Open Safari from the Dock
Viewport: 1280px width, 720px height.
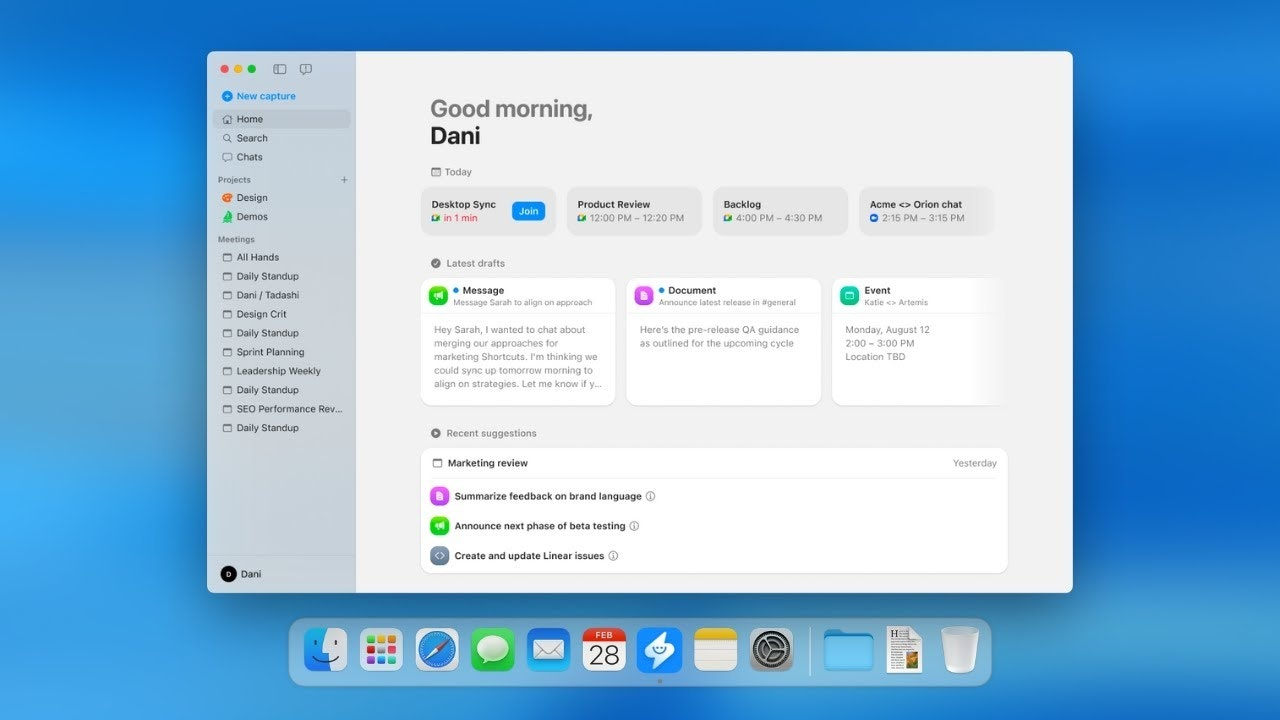point(437,651)
